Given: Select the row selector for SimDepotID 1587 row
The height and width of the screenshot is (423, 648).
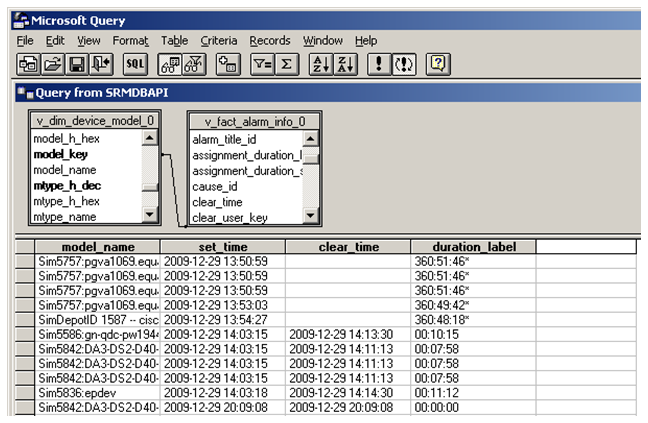Looking at the screenshot, I should click(x=25, y=320).
